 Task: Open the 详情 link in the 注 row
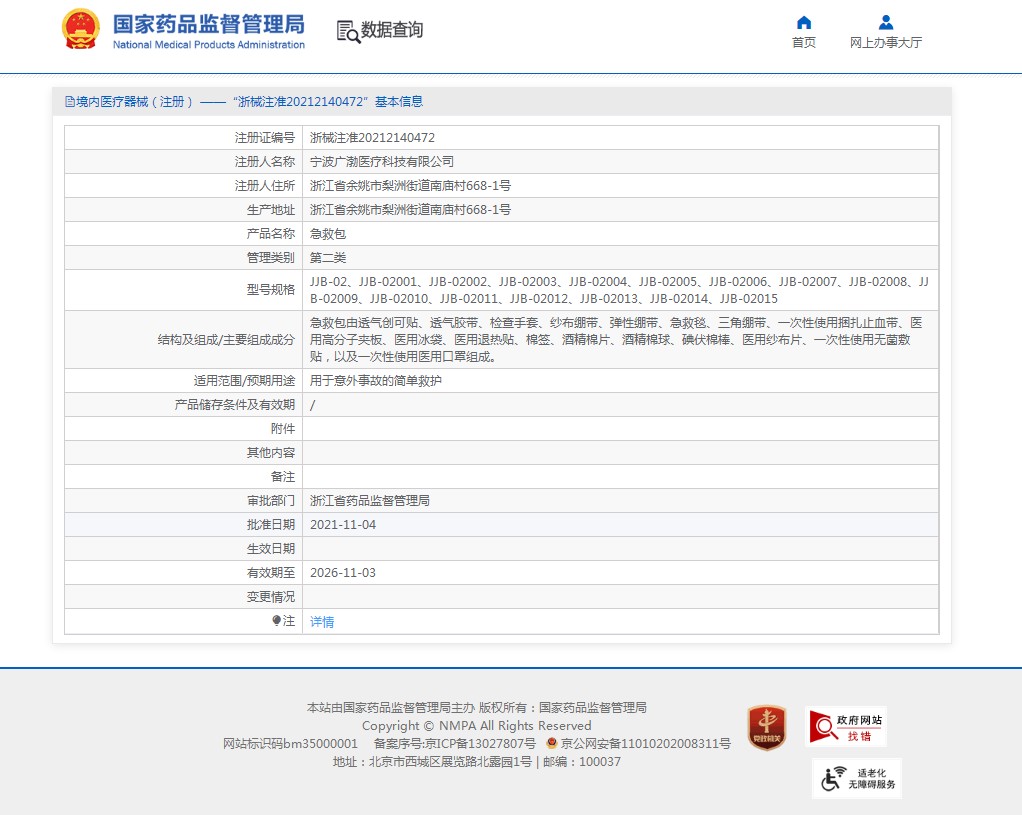click(322, 622)
